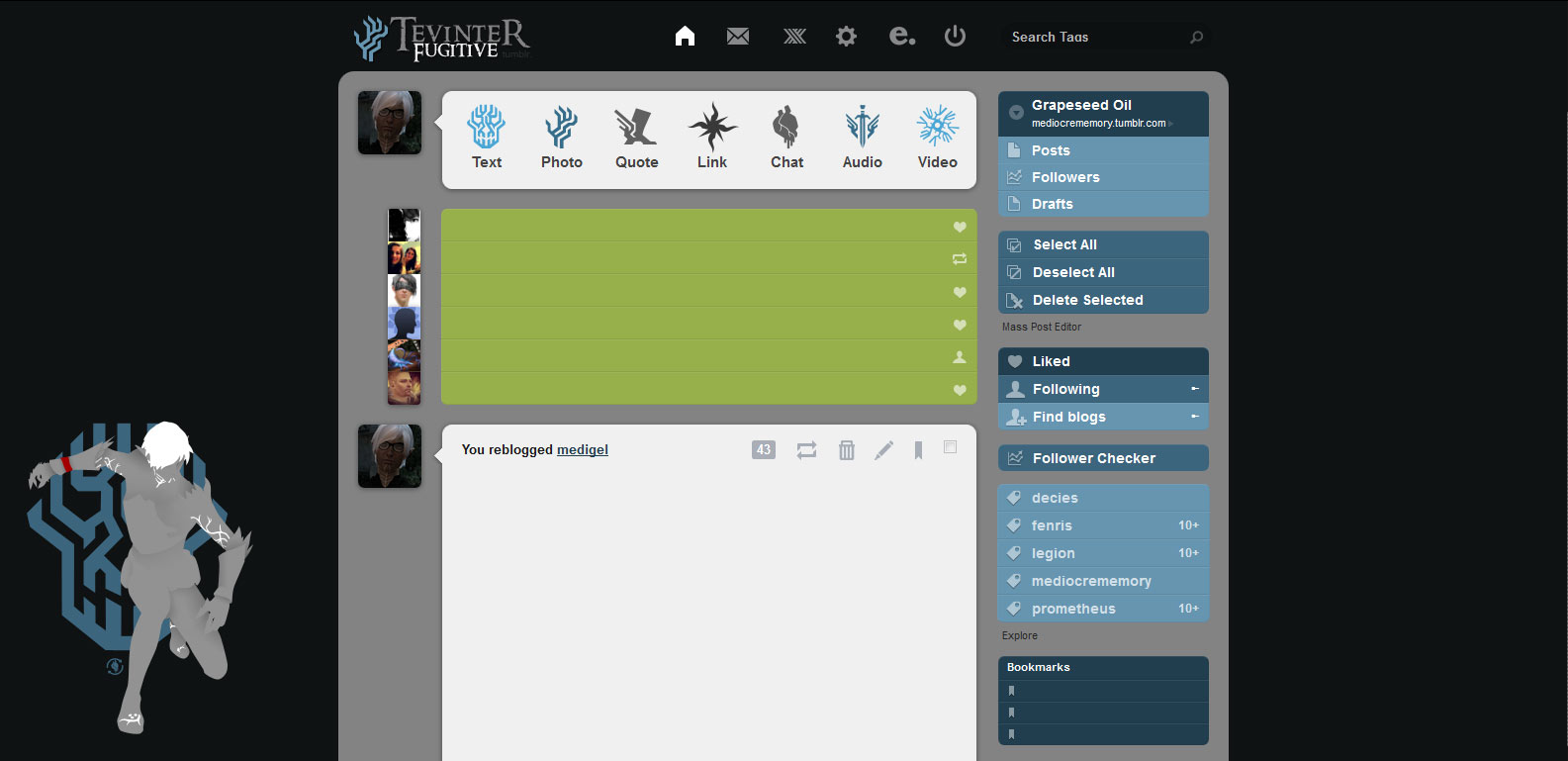The width and height of the screenshot is (1568, 761).
Task: Expand the Grapeseed Oil blog dropdown
Action: coord(1016,113)
